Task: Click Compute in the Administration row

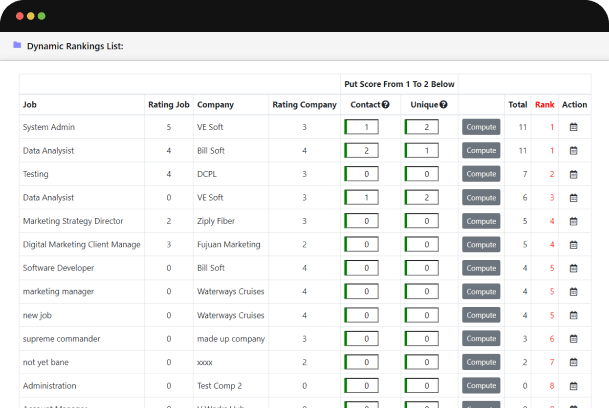Action: 481,386
